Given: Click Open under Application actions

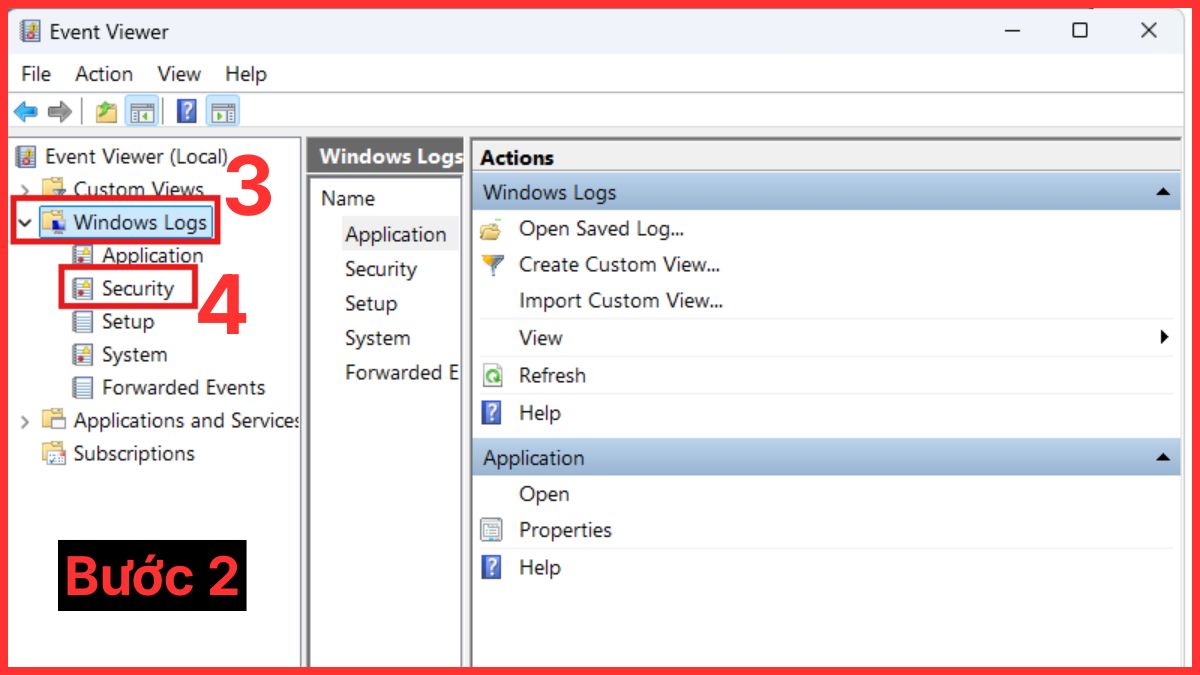Looking at the screenshot, I should [544, 494].
